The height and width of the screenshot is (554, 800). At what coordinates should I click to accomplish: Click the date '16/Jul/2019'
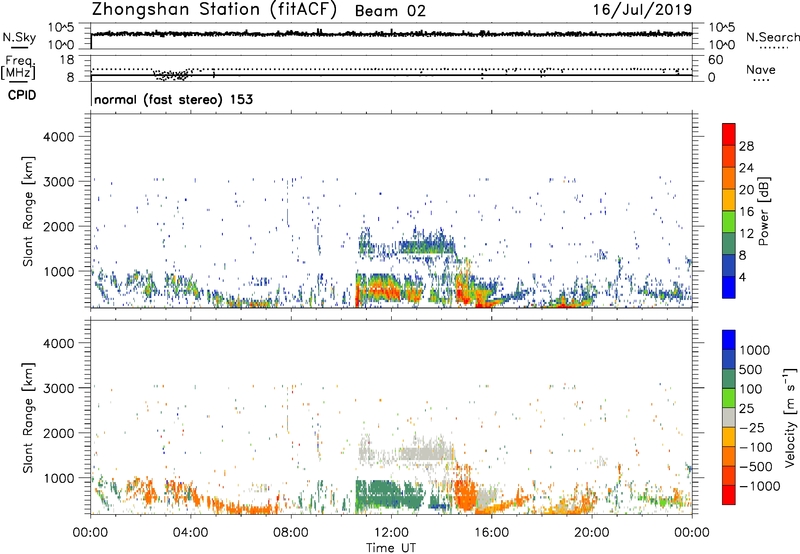642,10
